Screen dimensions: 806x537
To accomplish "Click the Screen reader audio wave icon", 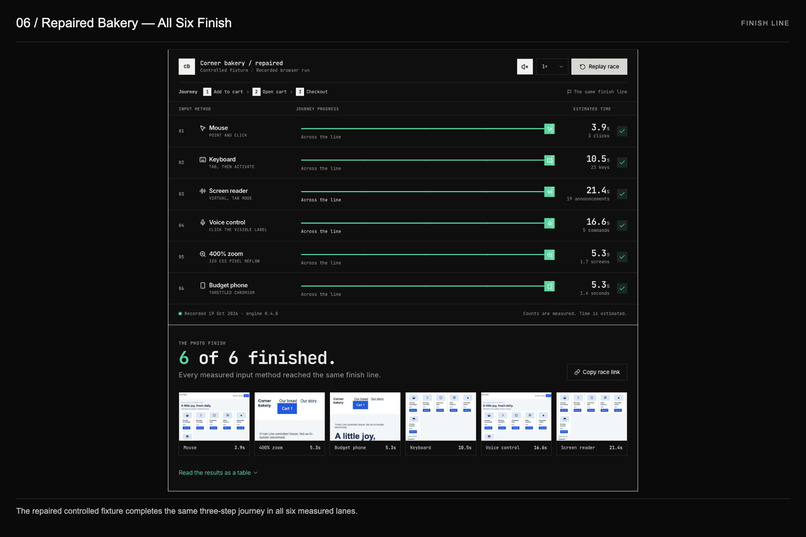I will click(x=203, y=191).
